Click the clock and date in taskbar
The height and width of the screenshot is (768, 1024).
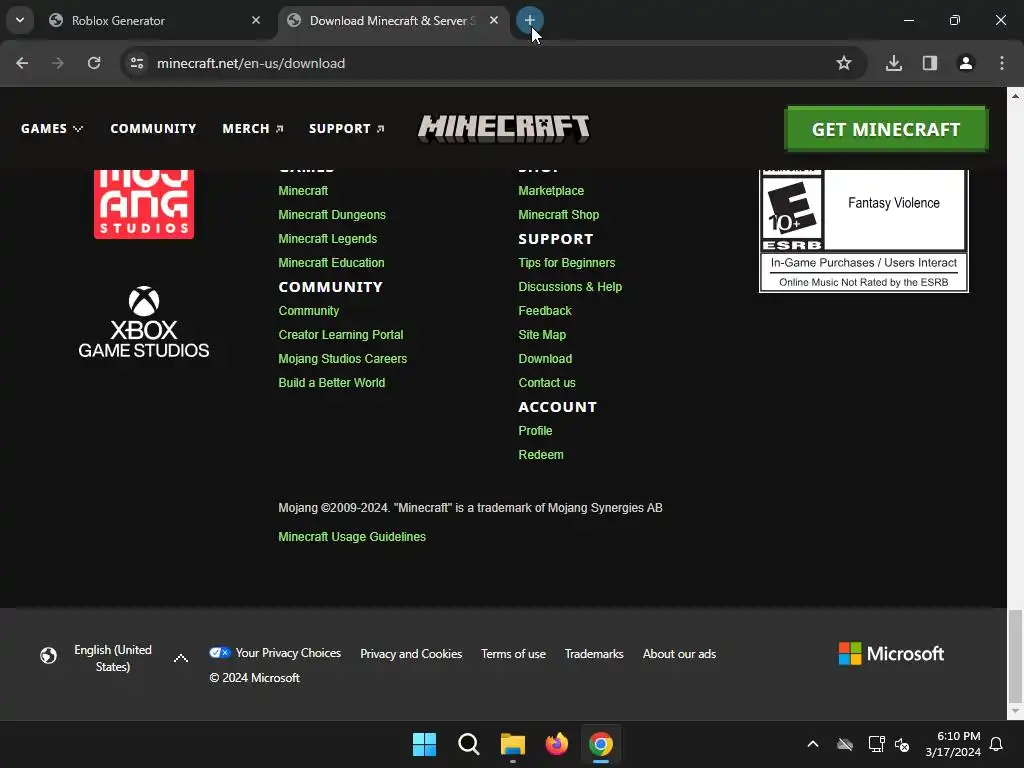pyautogui.click(x=953, y=744)
